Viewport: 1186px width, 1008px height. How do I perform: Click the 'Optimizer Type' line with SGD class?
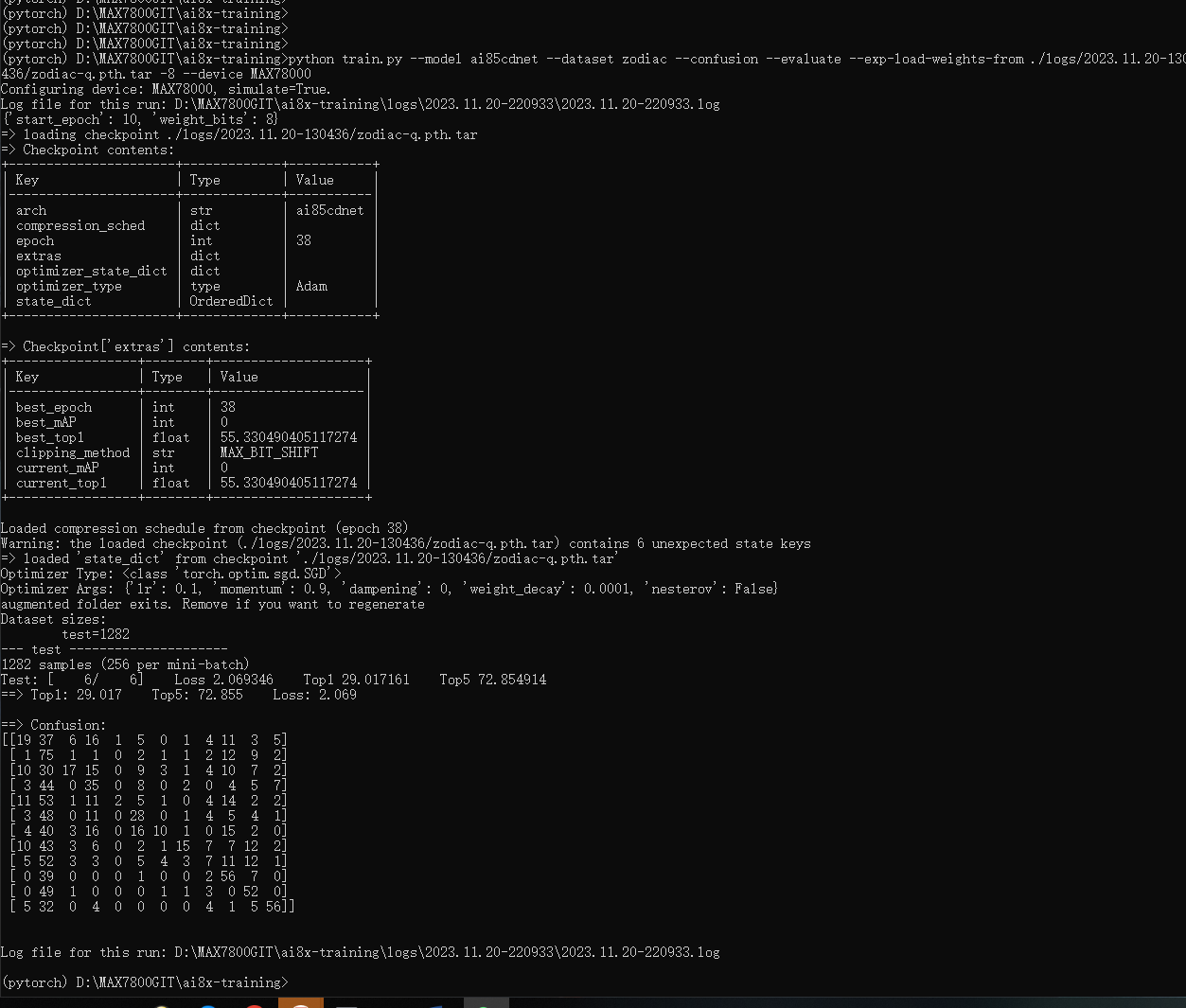click(171, 574)
